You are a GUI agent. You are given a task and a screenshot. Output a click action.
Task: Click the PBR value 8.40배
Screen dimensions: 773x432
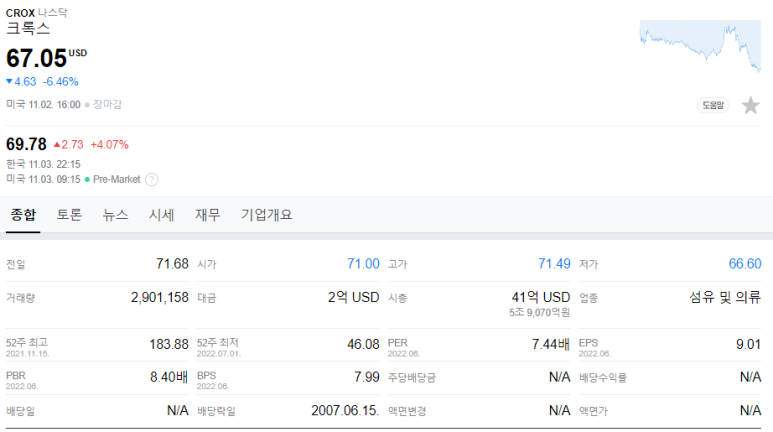click(x=169, y=377)
